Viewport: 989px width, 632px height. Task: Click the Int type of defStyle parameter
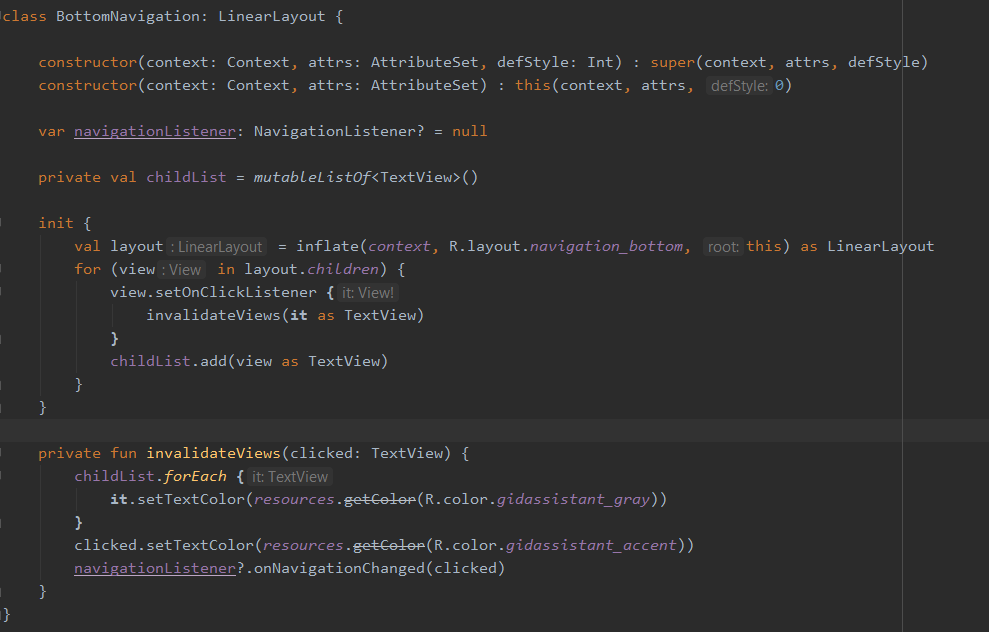tap(600, 62)
